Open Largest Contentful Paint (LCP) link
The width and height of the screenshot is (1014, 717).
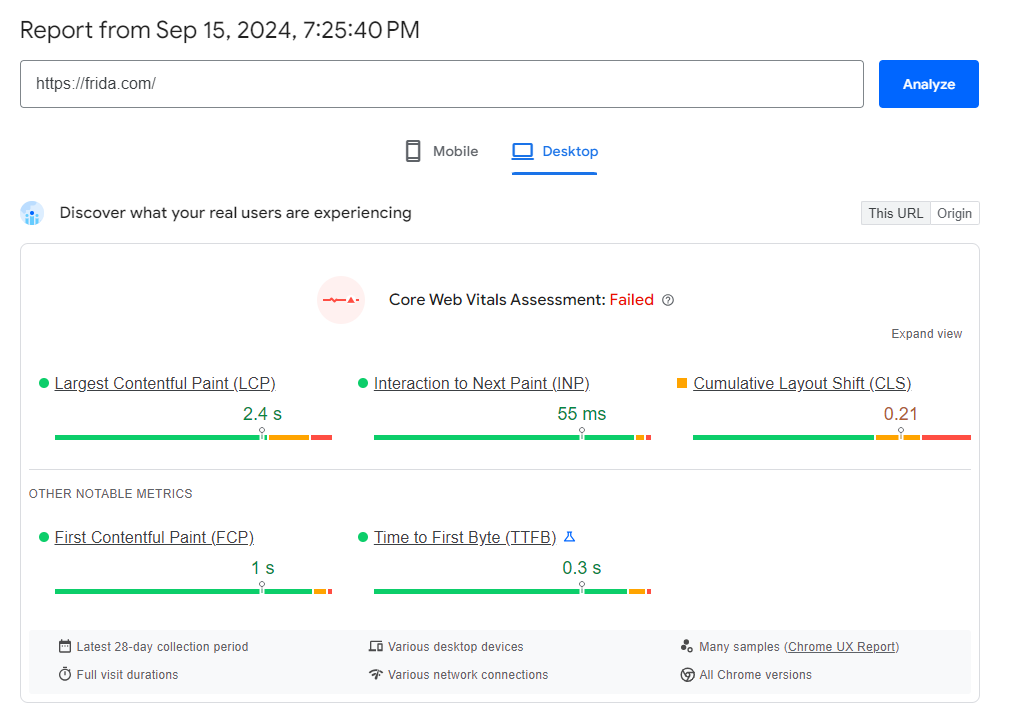[165, 384]
